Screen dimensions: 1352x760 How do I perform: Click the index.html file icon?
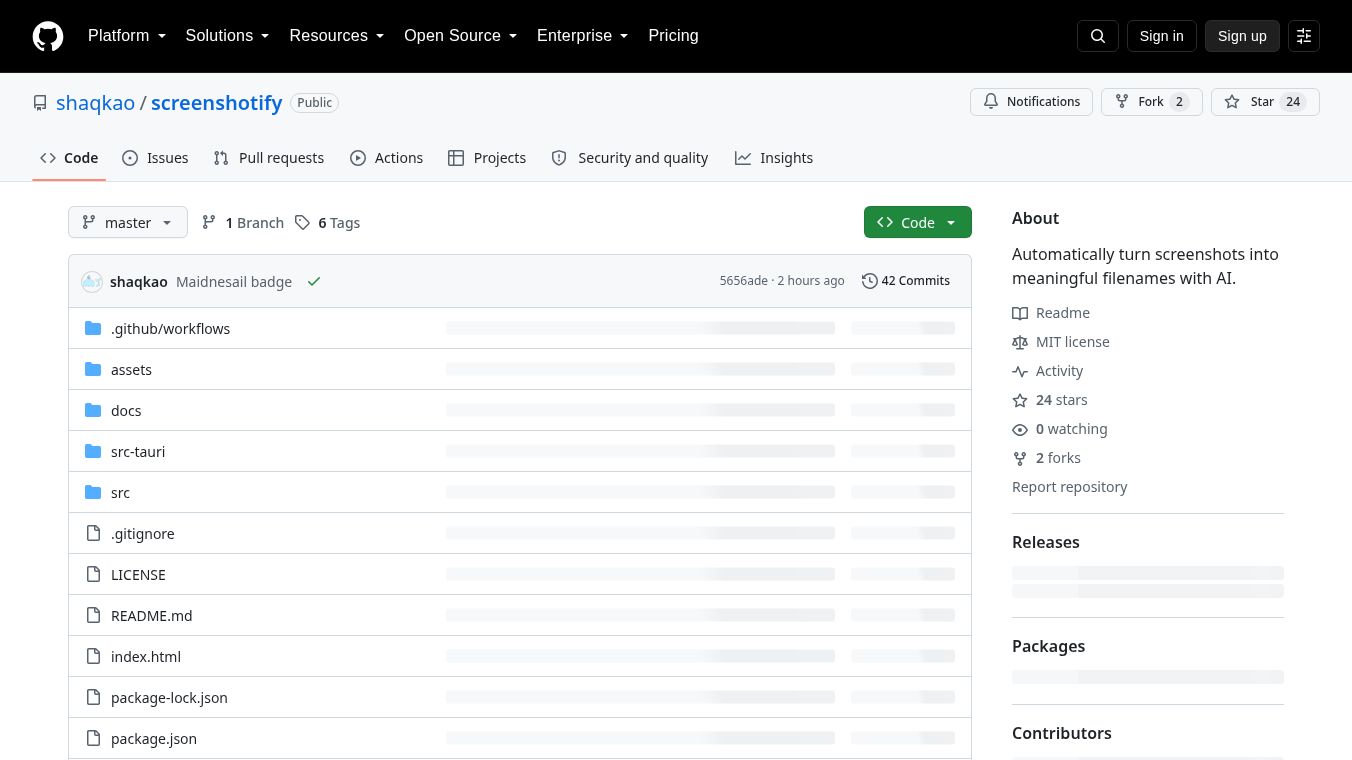click(93, 656)
